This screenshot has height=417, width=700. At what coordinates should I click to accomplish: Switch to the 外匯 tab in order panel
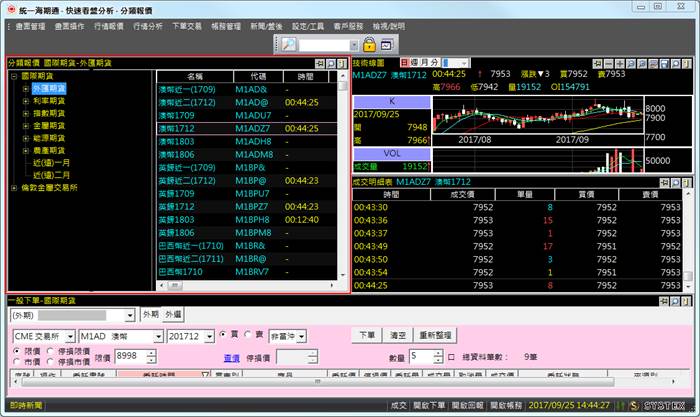pos(173,314)
